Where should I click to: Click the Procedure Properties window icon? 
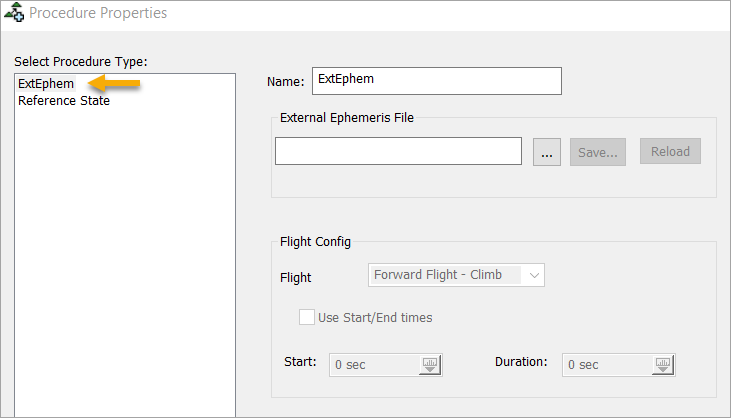click(x=14, y=14)
